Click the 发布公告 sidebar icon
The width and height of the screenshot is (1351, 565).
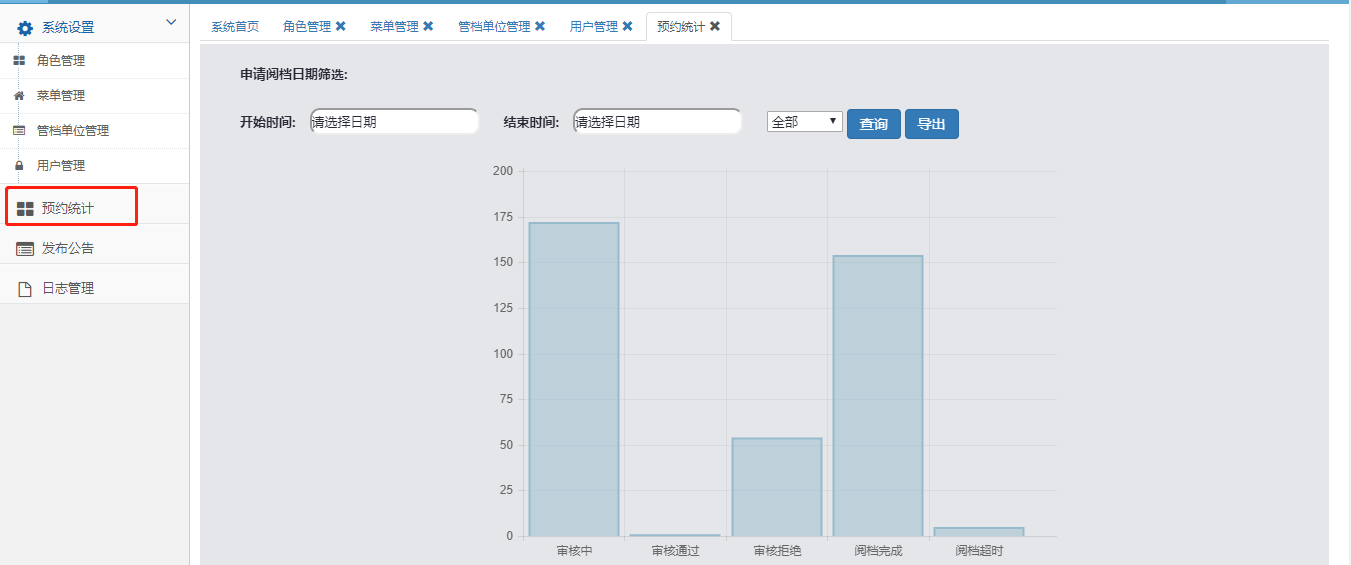click(25, 249)
